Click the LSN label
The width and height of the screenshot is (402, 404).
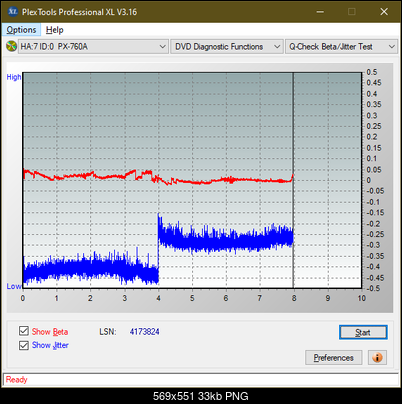tap(107, 332)
